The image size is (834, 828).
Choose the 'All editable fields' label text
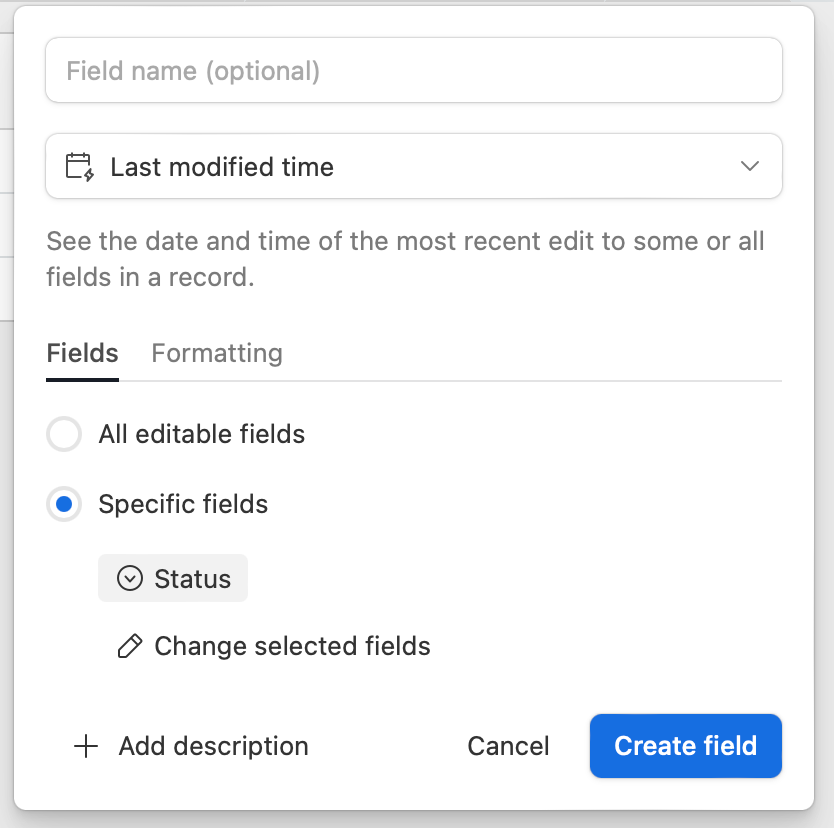pos(202,434)
